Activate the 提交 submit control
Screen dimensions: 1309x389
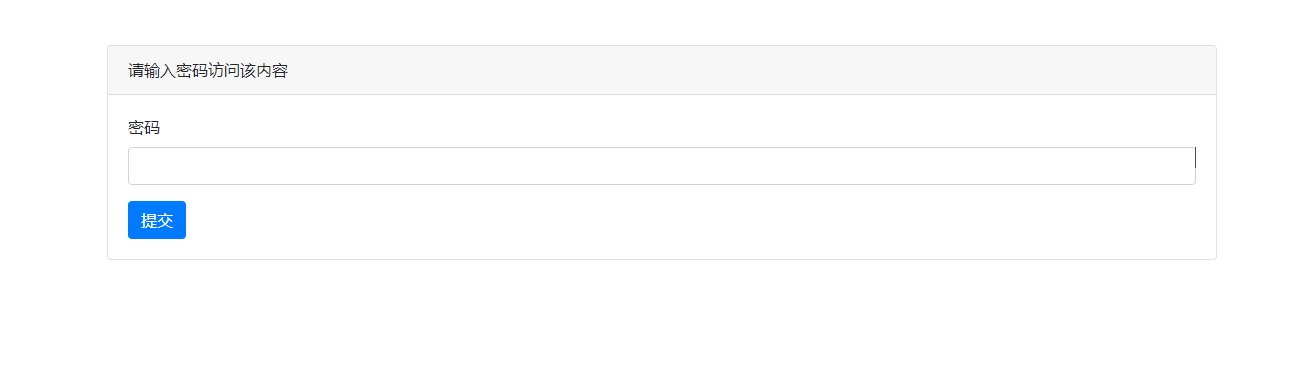(157, 220)
